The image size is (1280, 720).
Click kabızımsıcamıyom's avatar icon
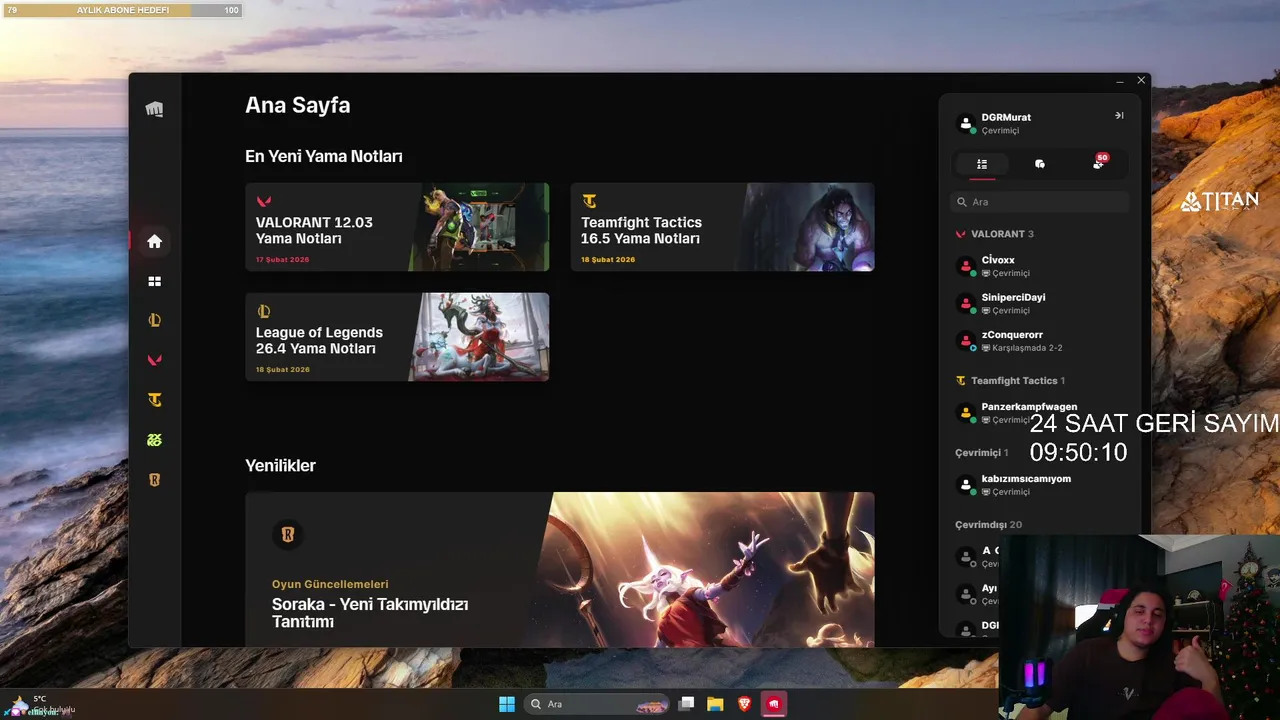(966, 485)
